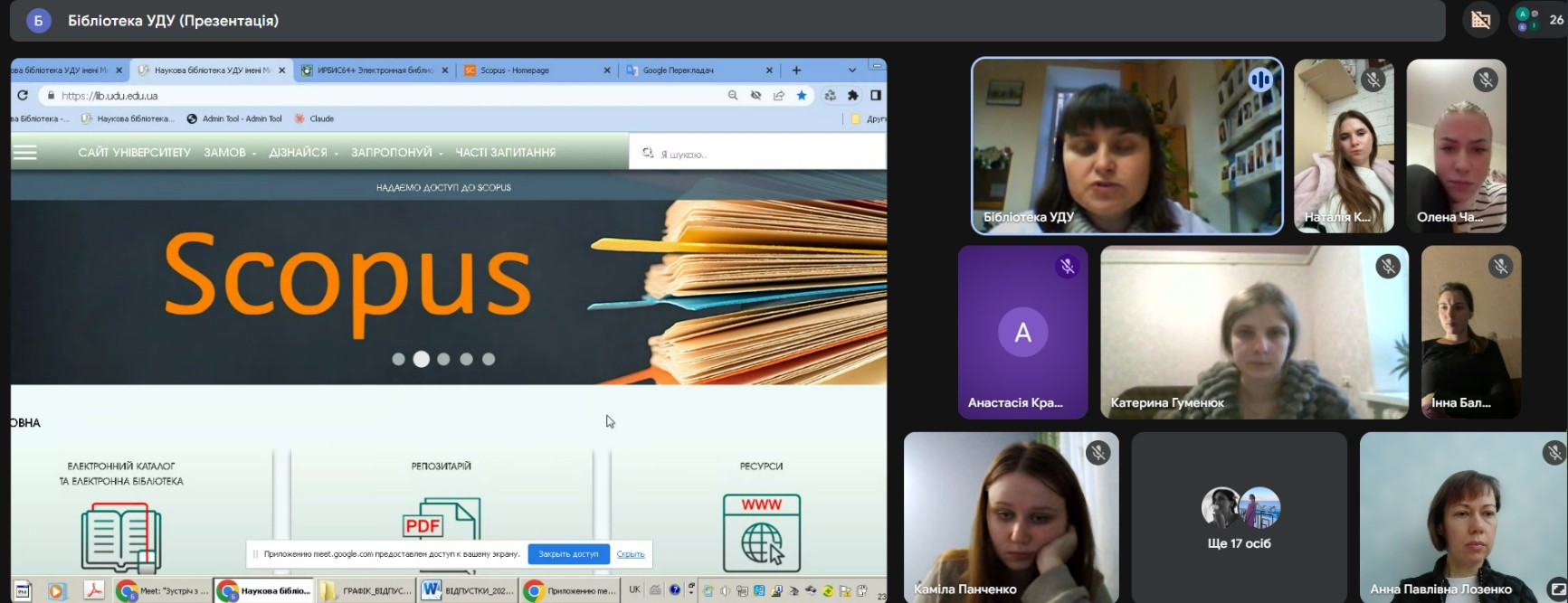The image size is (1568, 603).
Task: Expand the ЗАМОВ dropdown menu
Action: pos(229,153)
